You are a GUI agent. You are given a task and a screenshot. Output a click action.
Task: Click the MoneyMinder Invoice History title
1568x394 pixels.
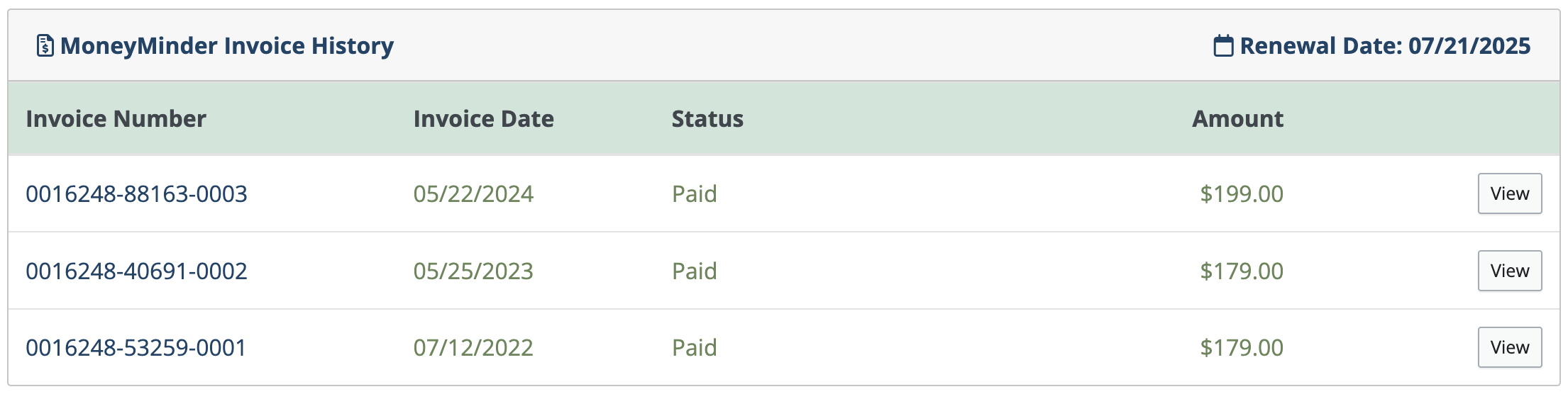[227, 45]
